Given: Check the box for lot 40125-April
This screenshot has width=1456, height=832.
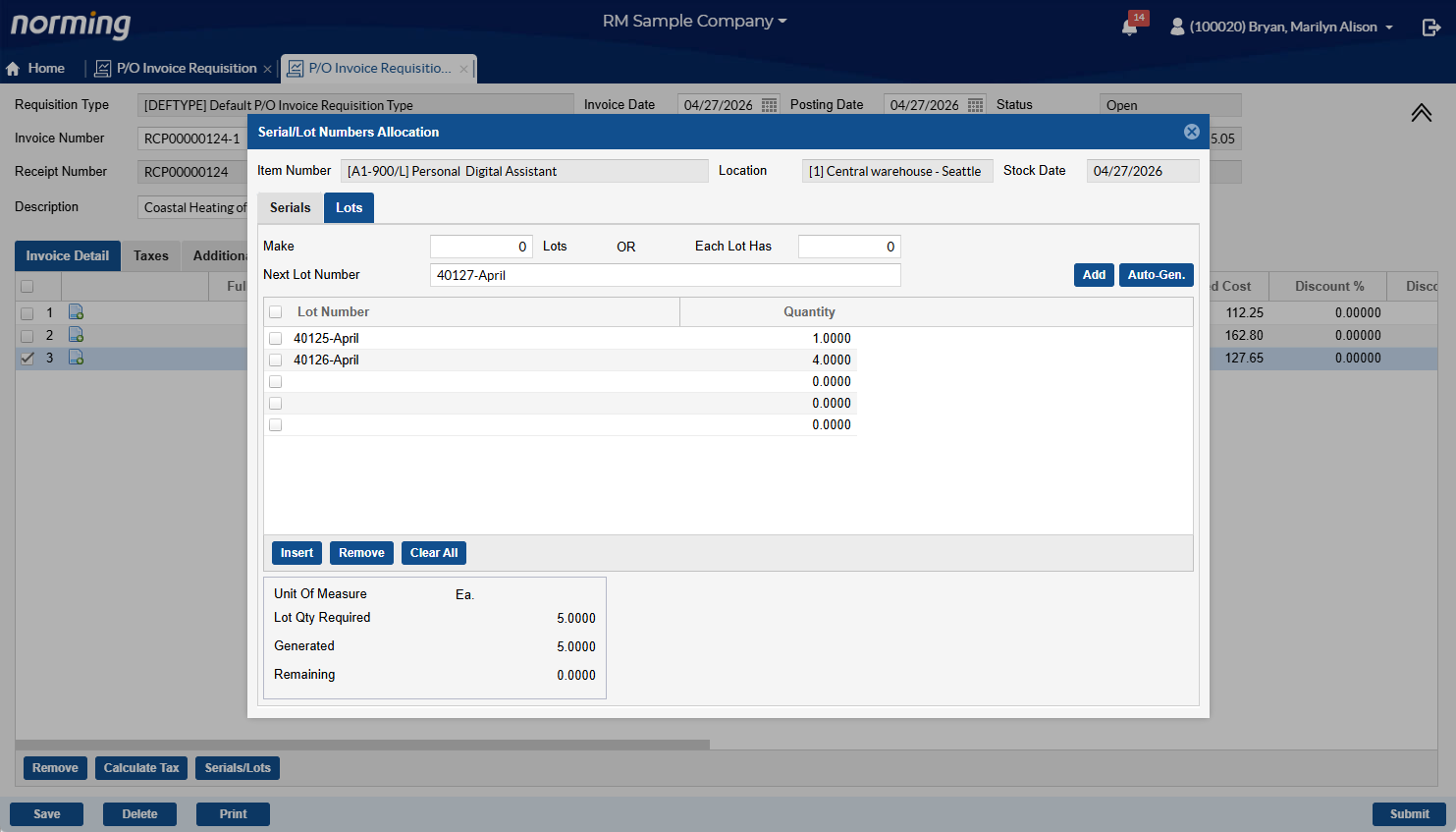Looking at the screenshot, I should point(276,339).
